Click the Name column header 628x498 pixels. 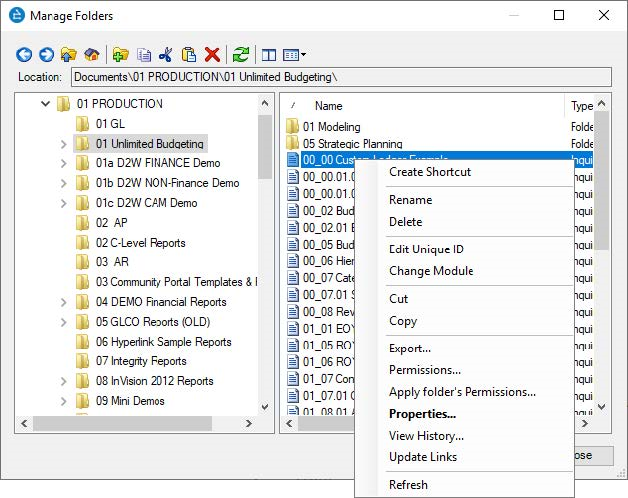pos(329,106)
